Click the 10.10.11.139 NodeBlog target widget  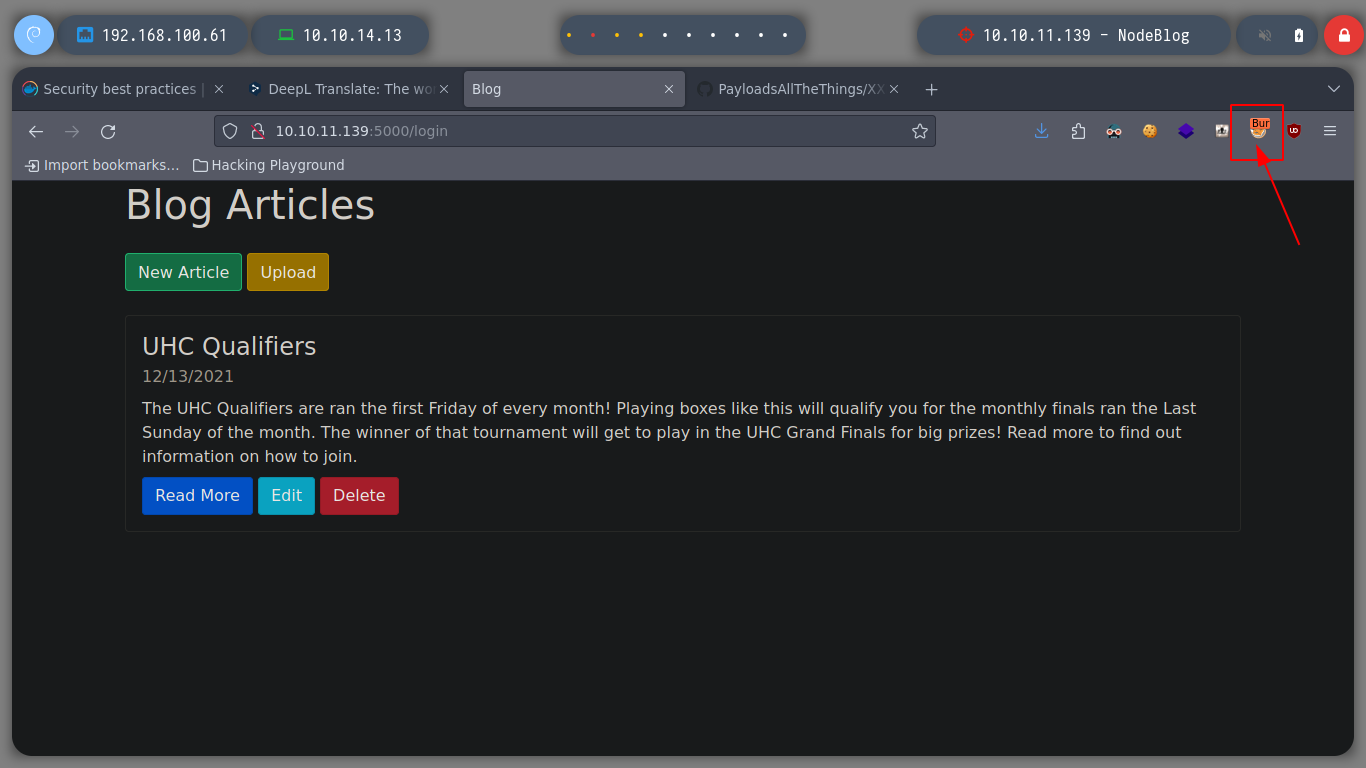pyautogui.click(x=1073, y=35)
